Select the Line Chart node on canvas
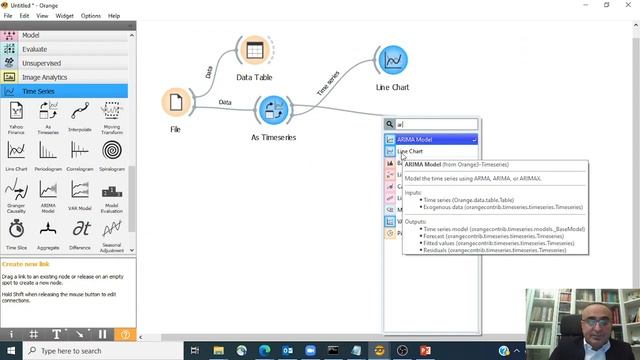The width and height of the screenshot is (640, 360). (x=393, y=60)
